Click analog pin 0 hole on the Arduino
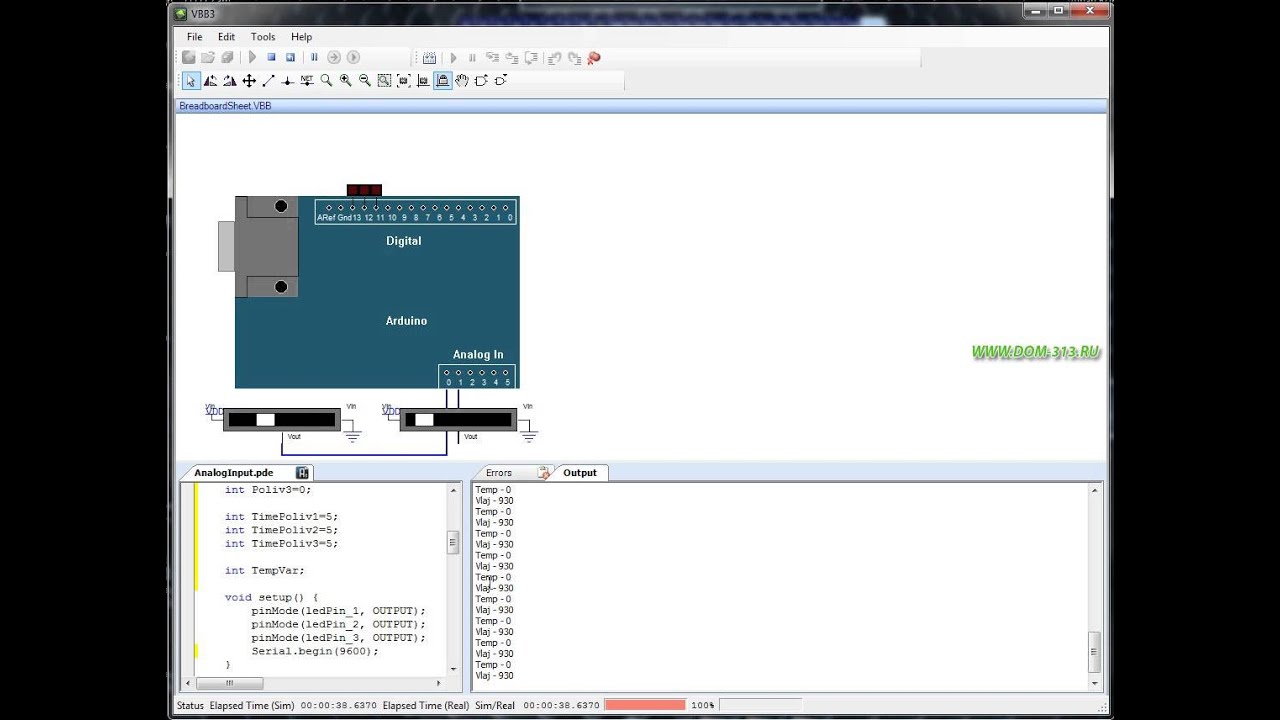 pyautogui.click(x=447, y=373)
